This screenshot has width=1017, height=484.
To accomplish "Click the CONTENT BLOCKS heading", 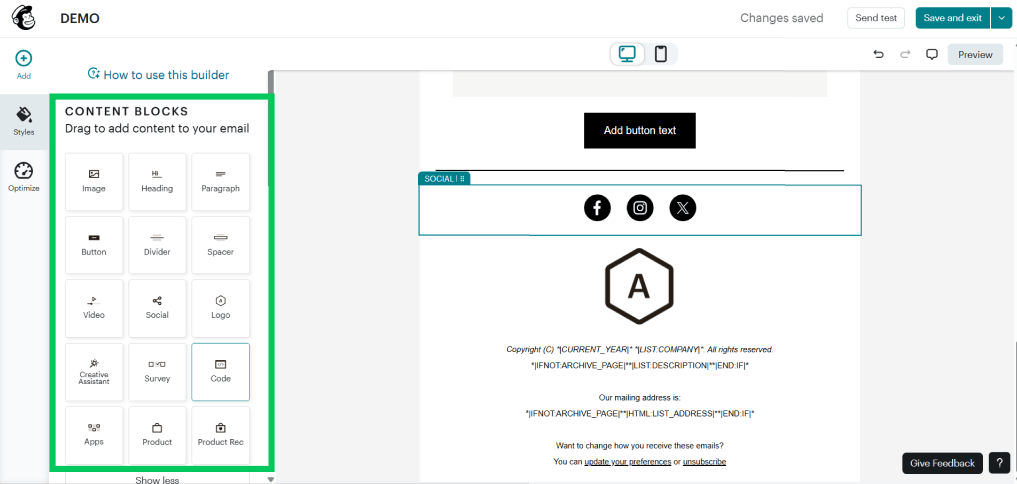I will tap(126, 112).
